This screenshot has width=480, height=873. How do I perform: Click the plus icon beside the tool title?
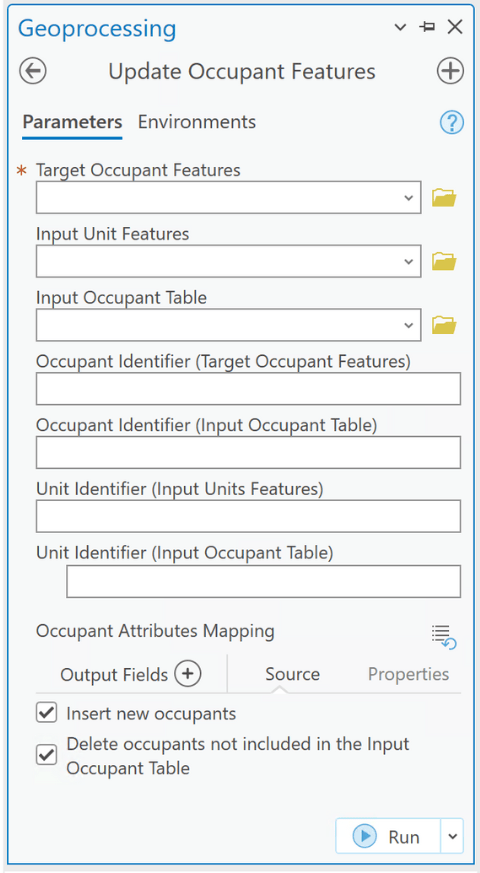[450, 71]
